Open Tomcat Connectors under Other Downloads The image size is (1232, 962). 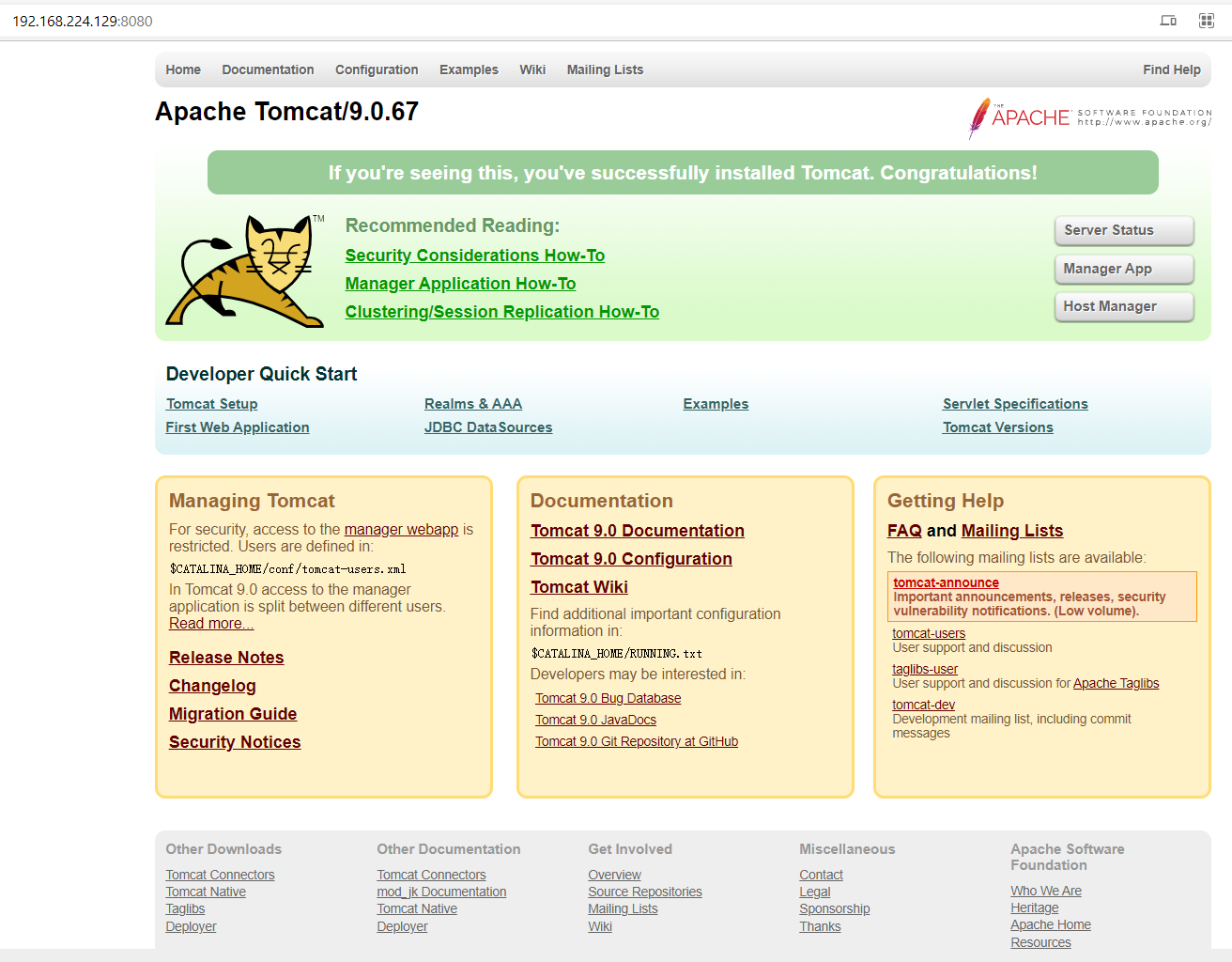coord(221,875)
